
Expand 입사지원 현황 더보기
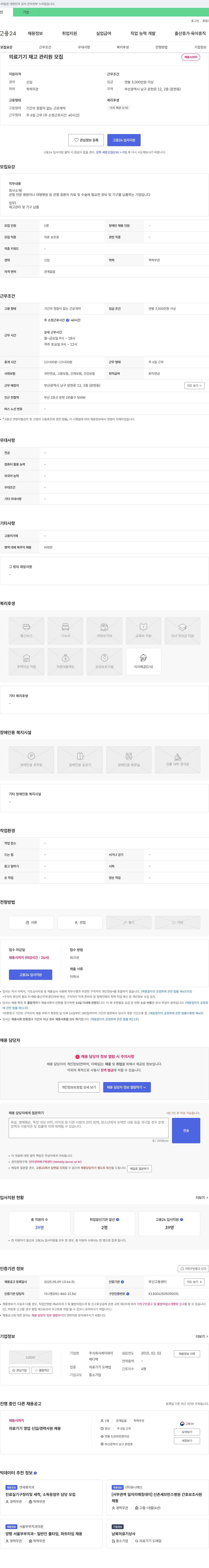pyautogui.click(x=202, y=1198)
